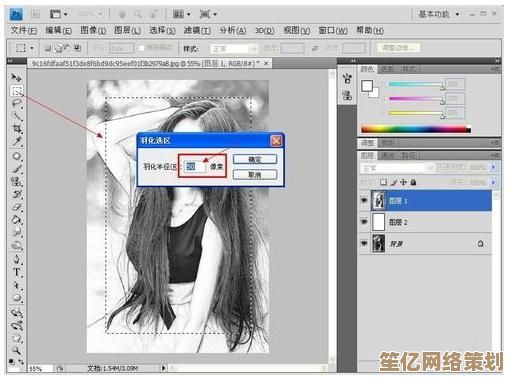Open the 图层 menu
Screen dimensions: 510x380
click(x=127, y=30)
